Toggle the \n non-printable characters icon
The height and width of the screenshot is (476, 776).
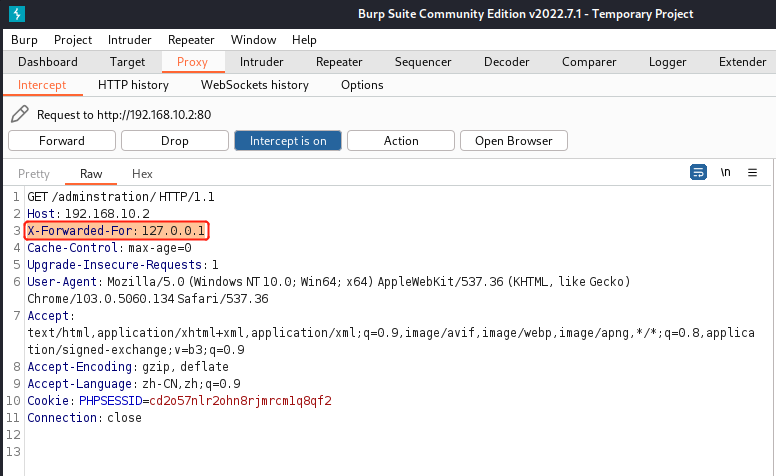coord(726,173)
